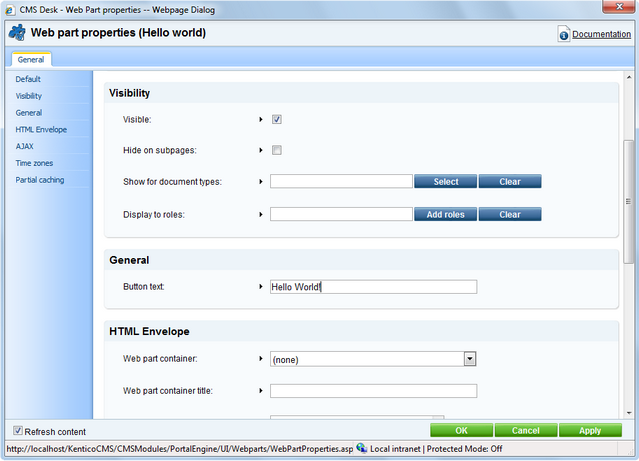Click in the Button text input field
This screenshot has width=639, height=461.
tap(373, 287)
